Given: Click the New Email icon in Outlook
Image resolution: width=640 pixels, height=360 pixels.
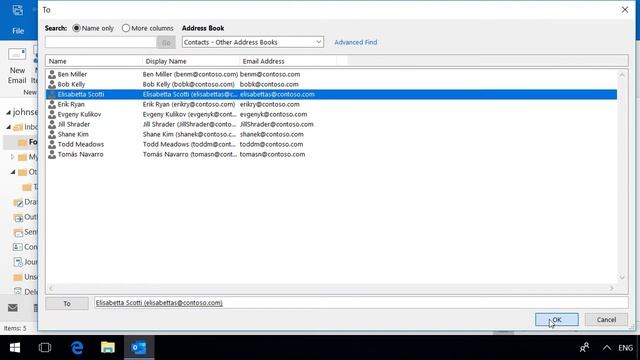Looking at the screenshot, I should point(17,54).
